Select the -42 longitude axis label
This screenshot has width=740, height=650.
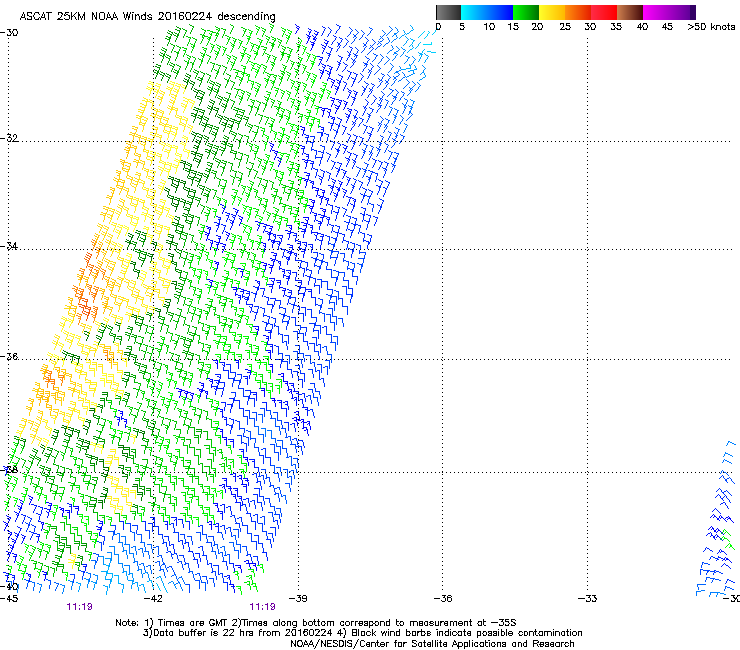153,599
